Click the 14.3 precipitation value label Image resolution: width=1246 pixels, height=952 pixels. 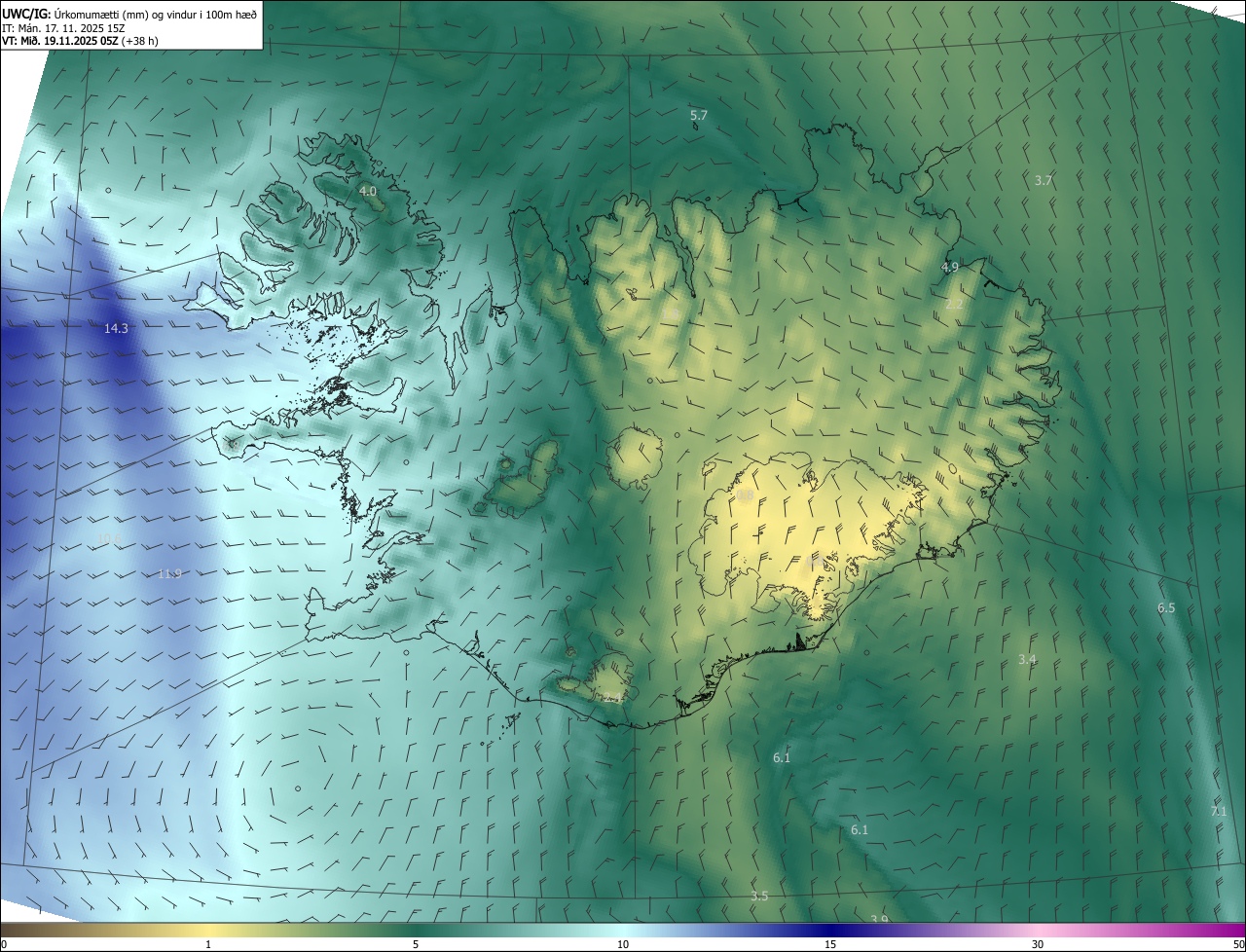coord(116,329)
